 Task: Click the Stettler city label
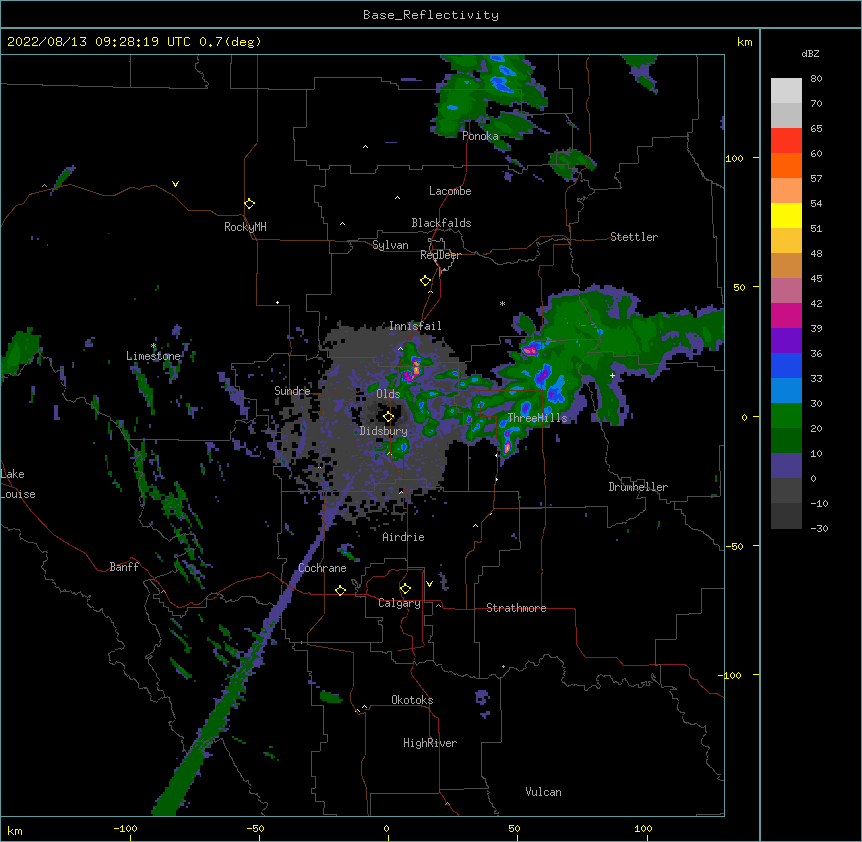634,237
